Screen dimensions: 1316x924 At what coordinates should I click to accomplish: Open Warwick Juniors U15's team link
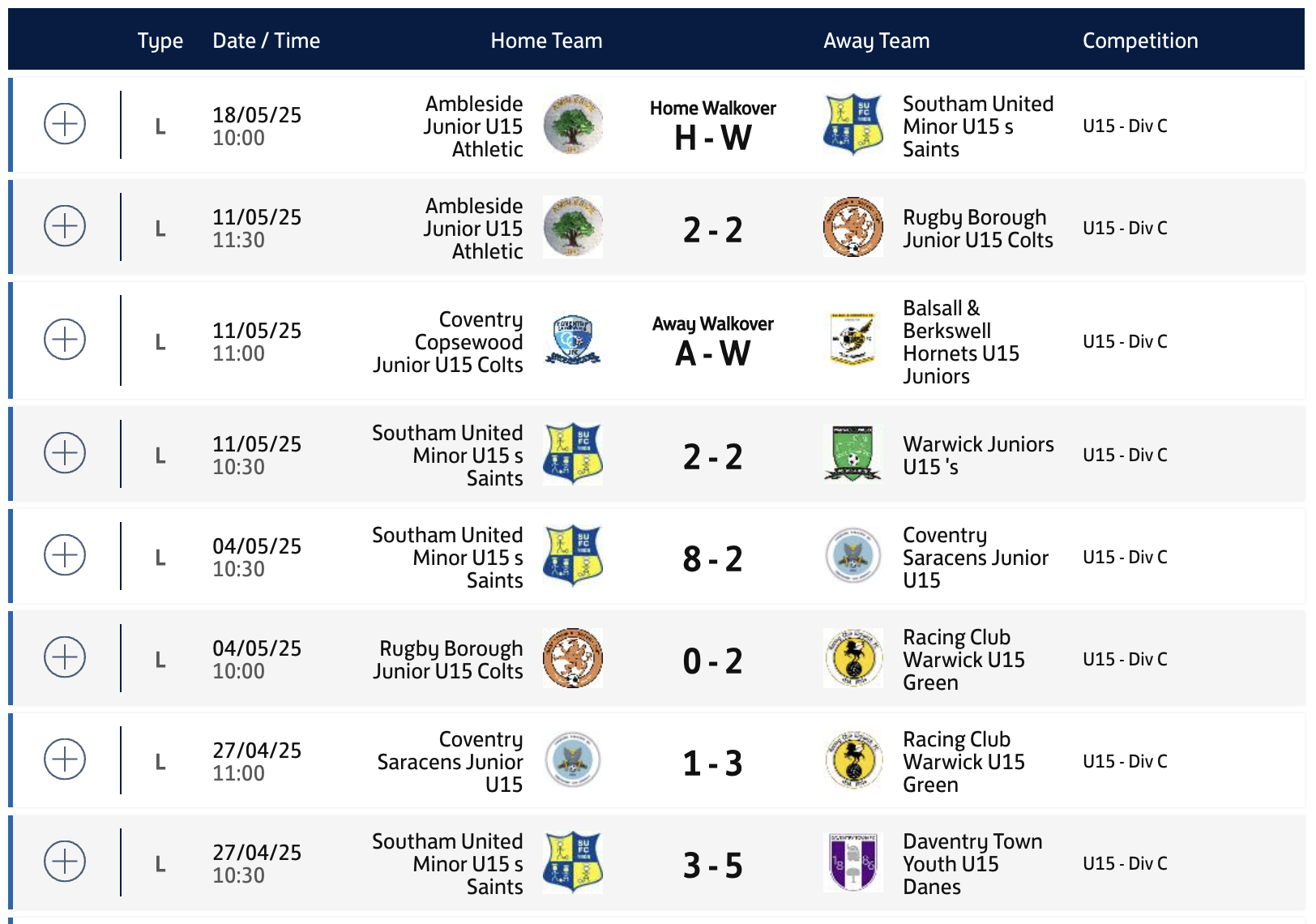[978, 455]
